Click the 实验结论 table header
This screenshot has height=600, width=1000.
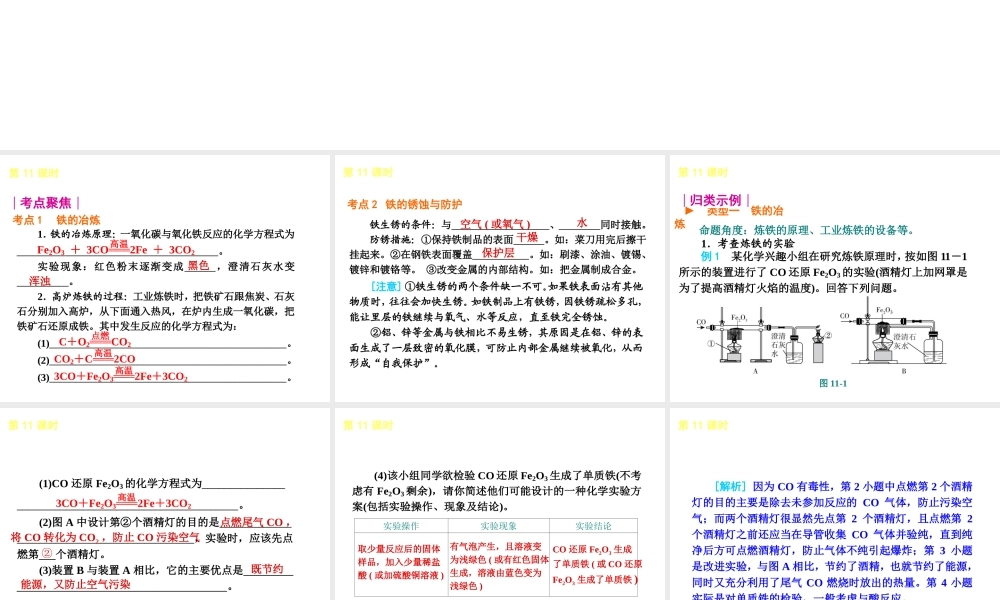(593, 526)
